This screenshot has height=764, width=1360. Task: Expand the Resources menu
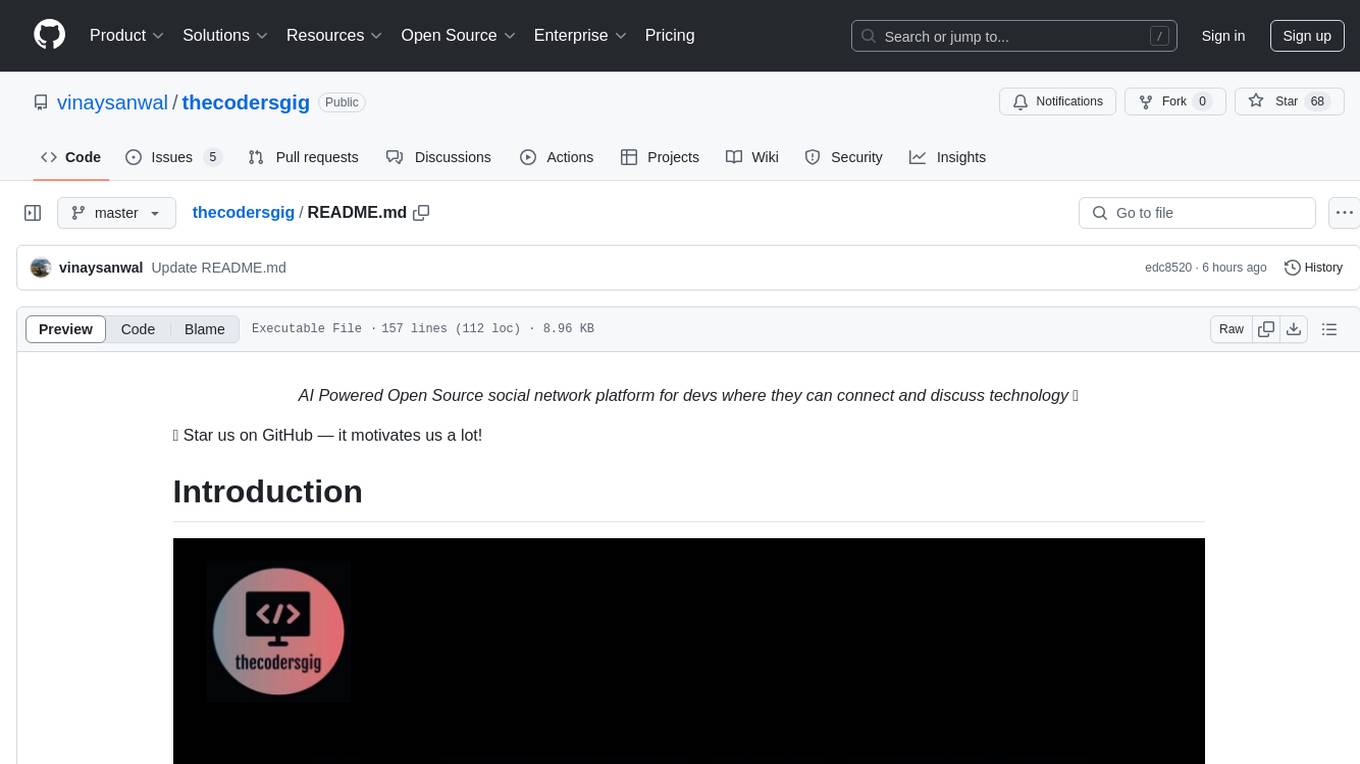[334, 35]
